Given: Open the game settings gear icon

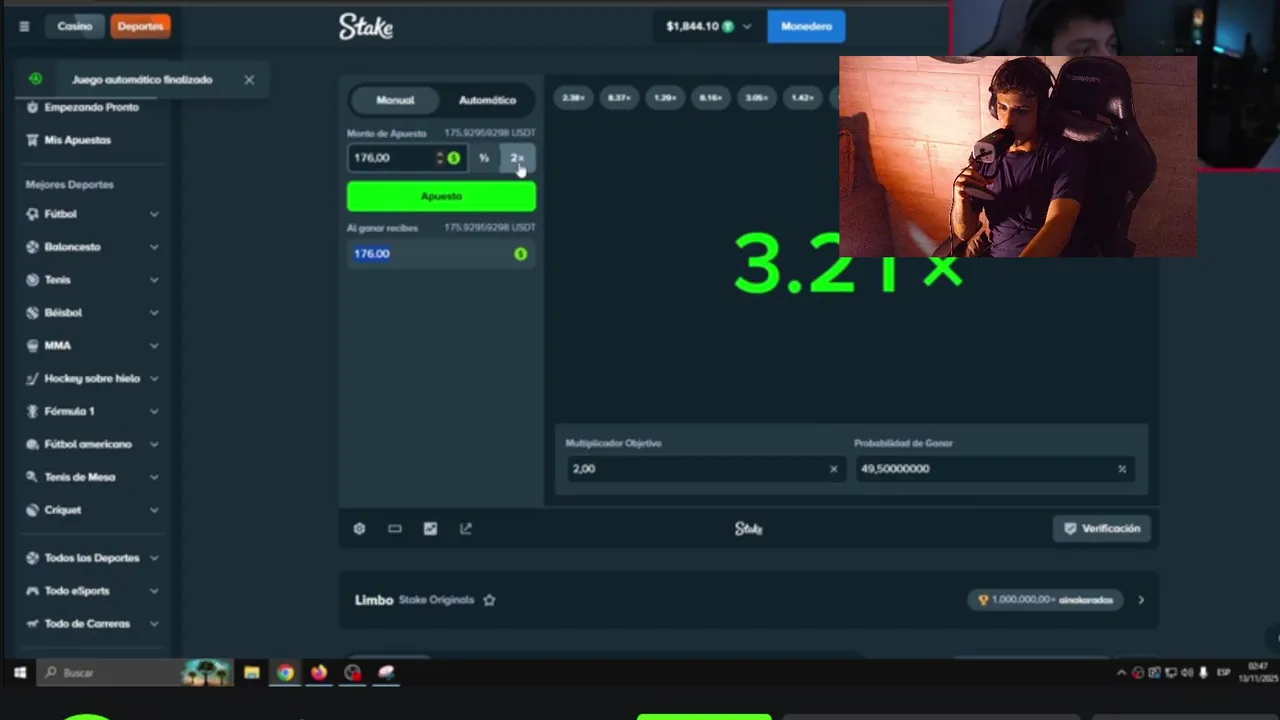Looking at the screenshot, I should [x=359, y=529].
